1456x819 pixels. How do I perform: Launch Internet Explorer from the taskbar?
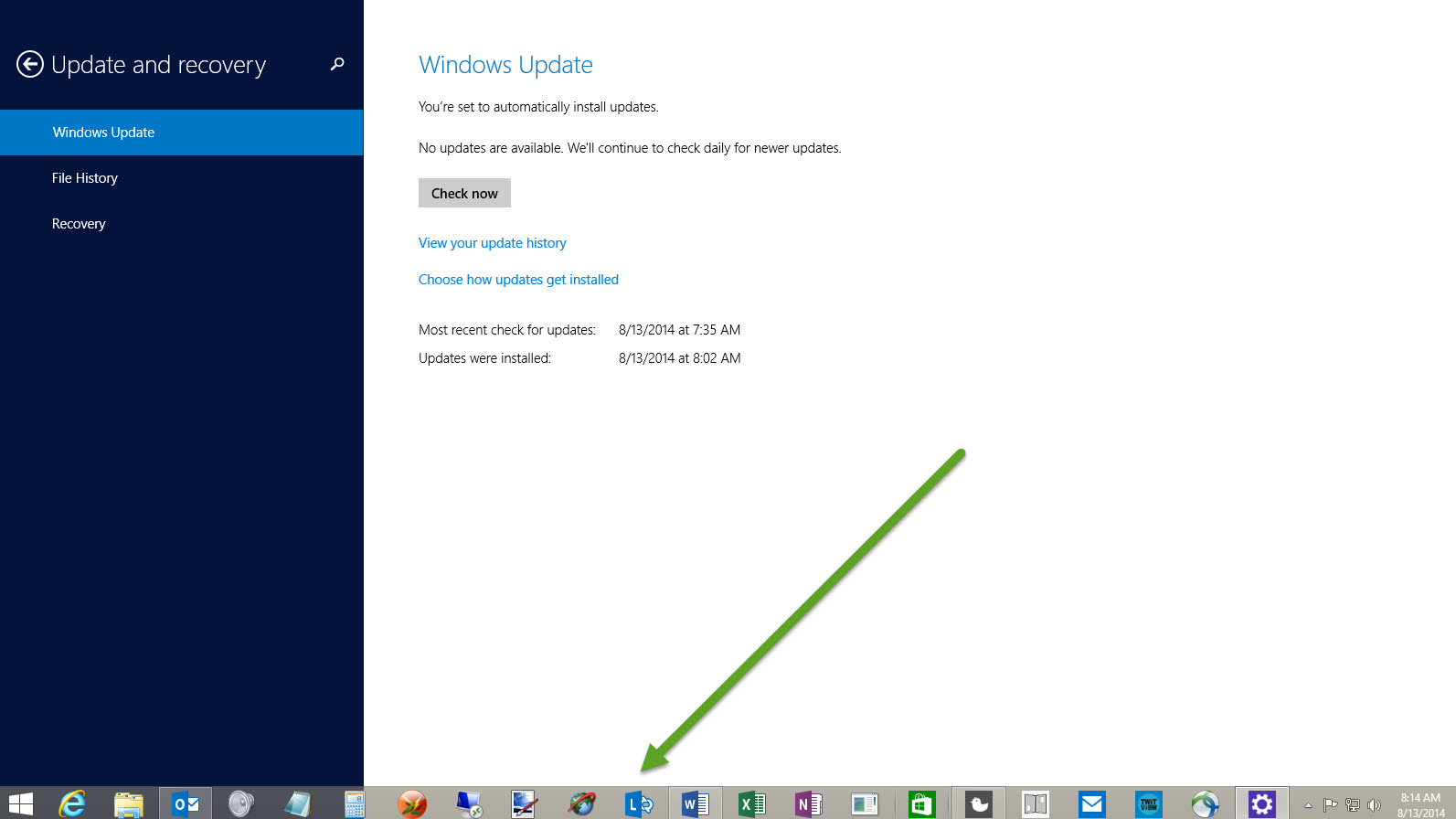(x=72, y=803)
